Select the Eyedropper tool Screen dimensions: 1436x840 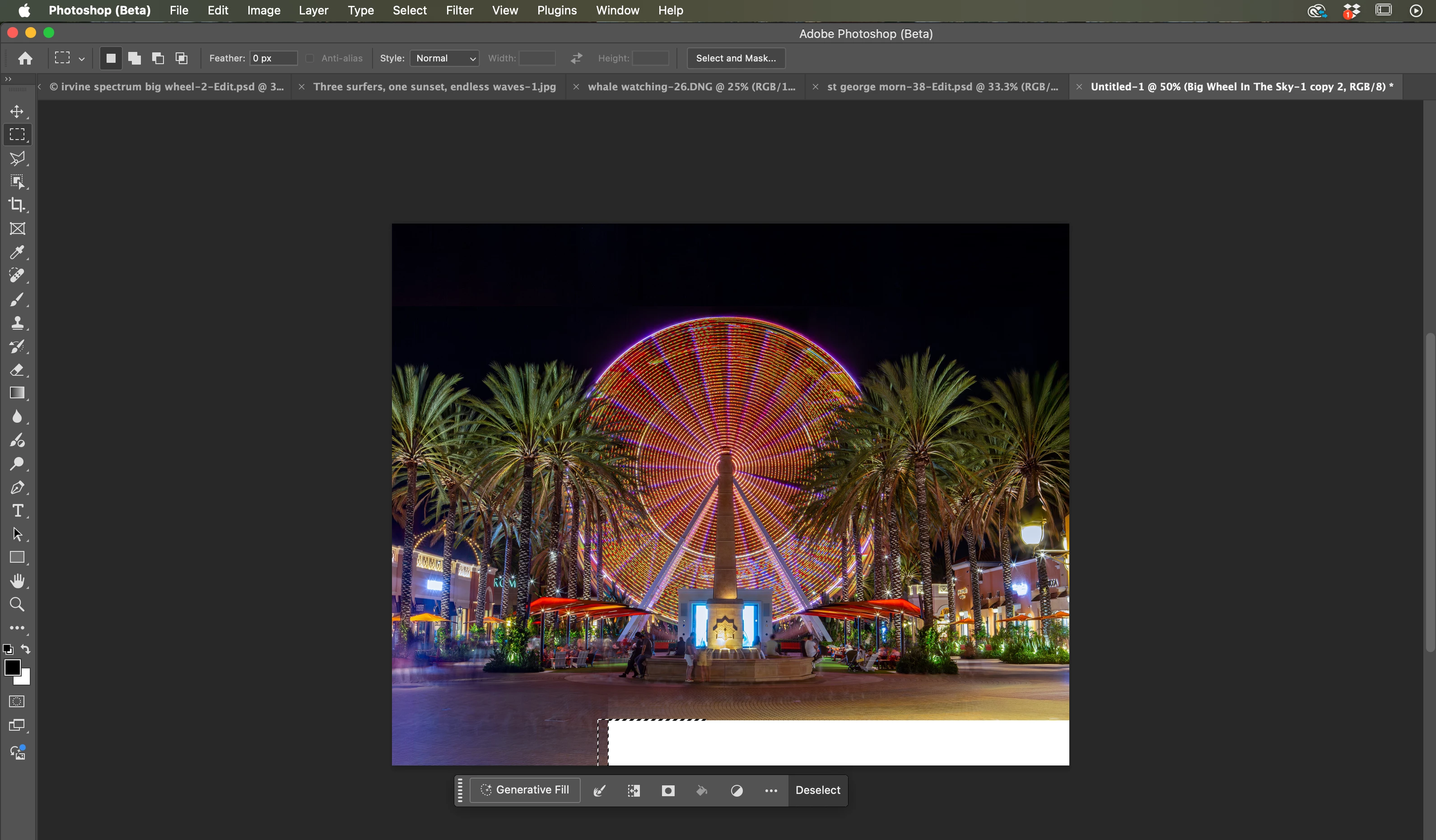(17, 252)
